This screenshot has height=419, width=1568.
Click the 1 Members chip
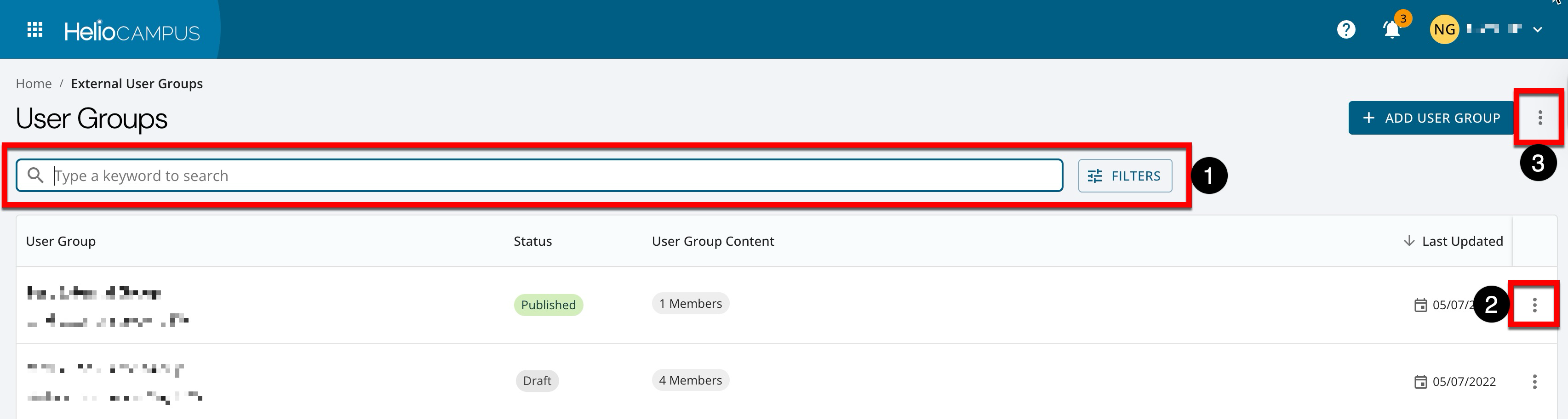[690, 304]
